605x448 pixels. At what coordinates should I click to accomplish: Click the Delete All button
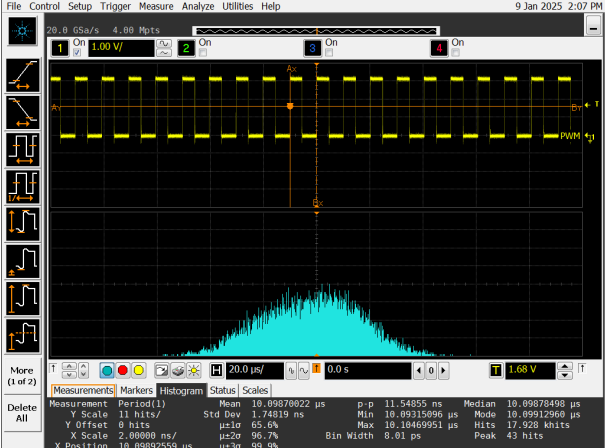coord(22,412)
